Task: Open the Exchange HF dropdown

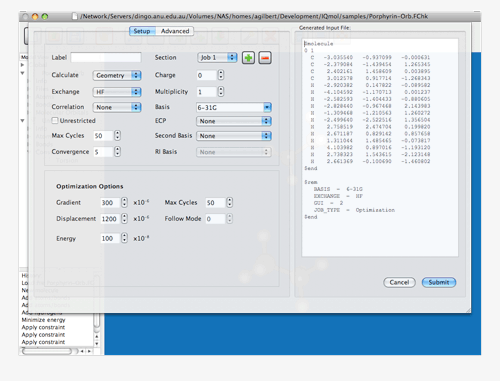Action: pyautogui.click(x=117, y=92)
